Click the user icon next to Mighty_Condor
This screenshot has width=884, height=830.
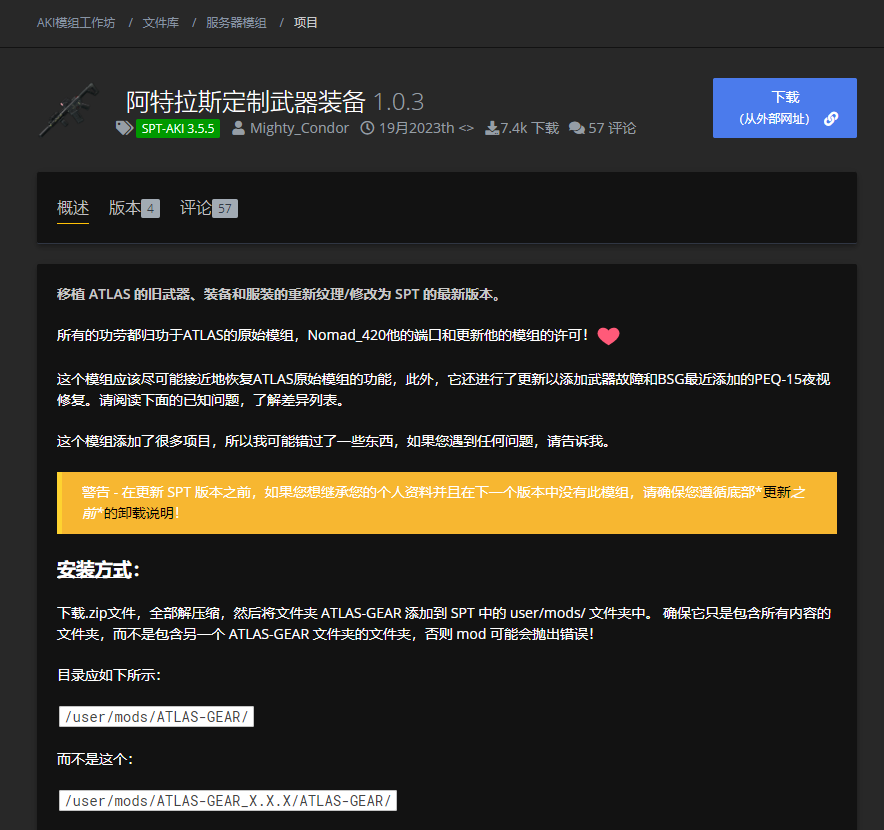[237, 128]
